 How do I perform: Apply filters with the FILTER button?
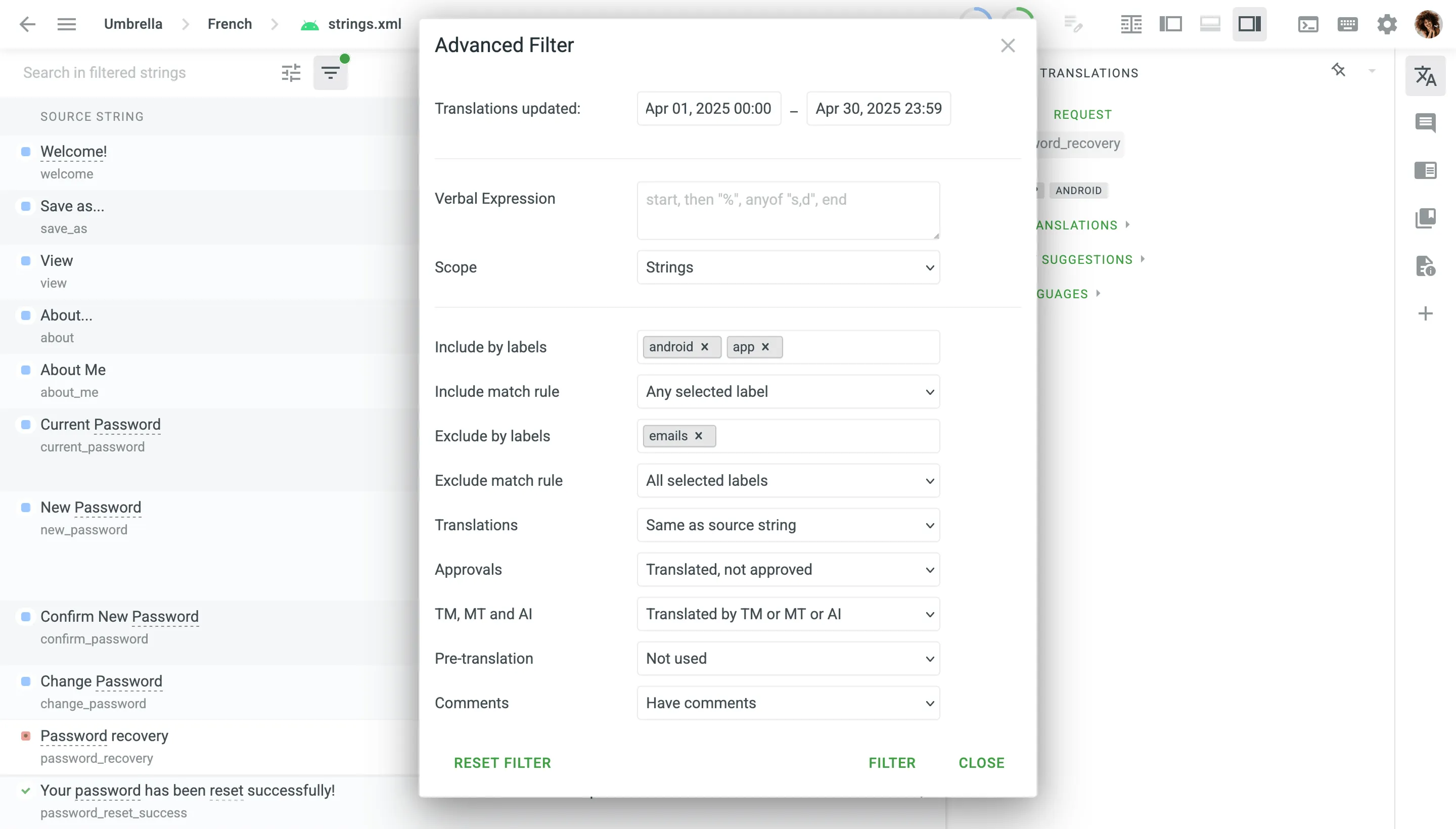[x=892, y=762]
